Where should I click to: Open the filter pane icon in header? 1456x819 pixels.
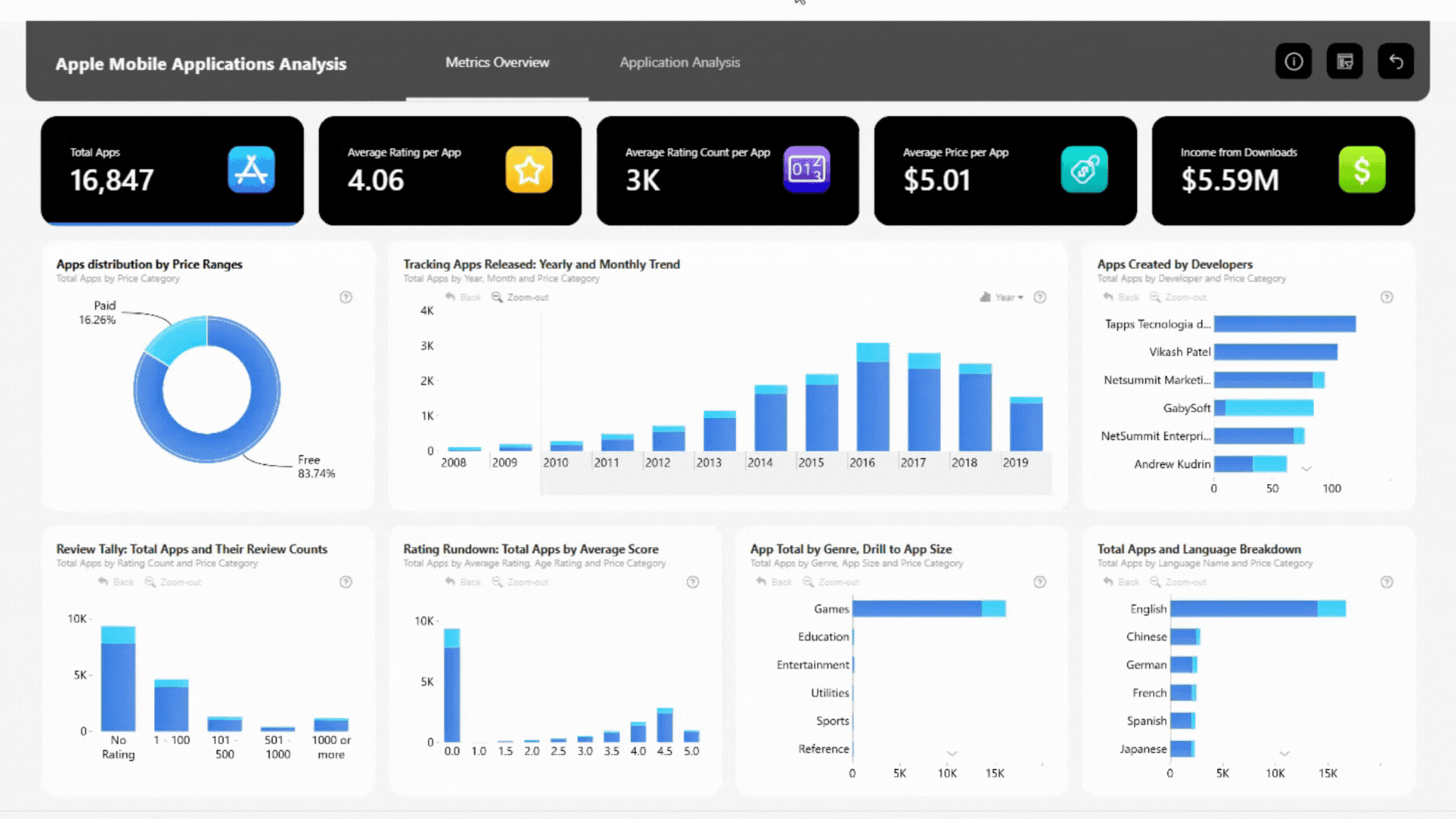[x=1345, y=61]
